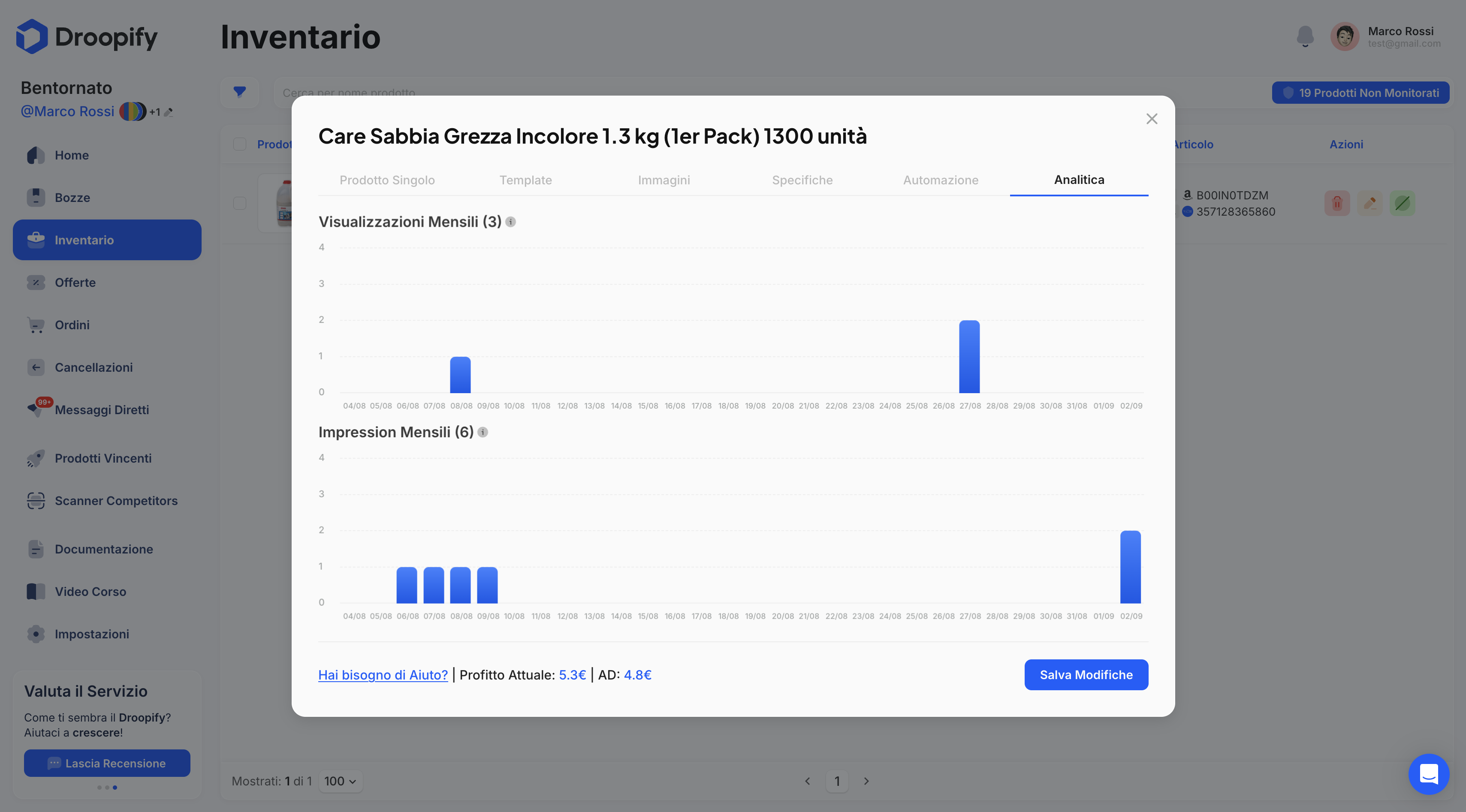Open the 100 rows per page dropdown
Image resolution: width=1466 pixels, height=812 pixels.
(x=340, y=781)
